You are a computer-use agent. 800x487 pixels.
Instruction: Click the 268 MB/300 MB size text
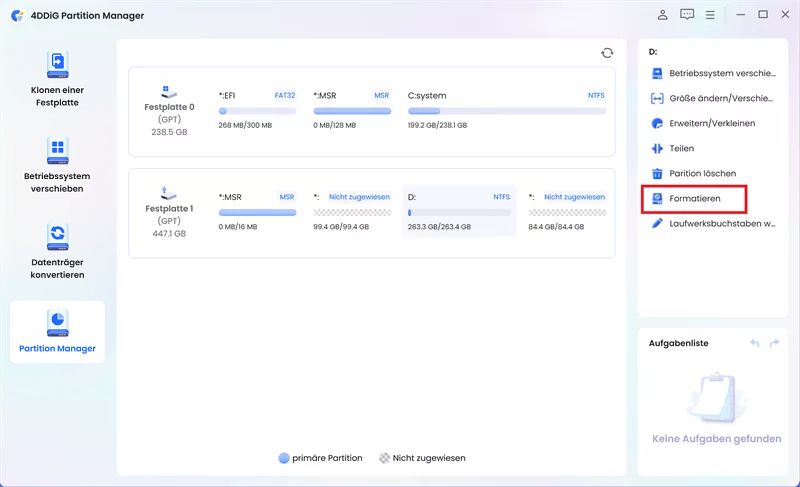pos(245,125)
